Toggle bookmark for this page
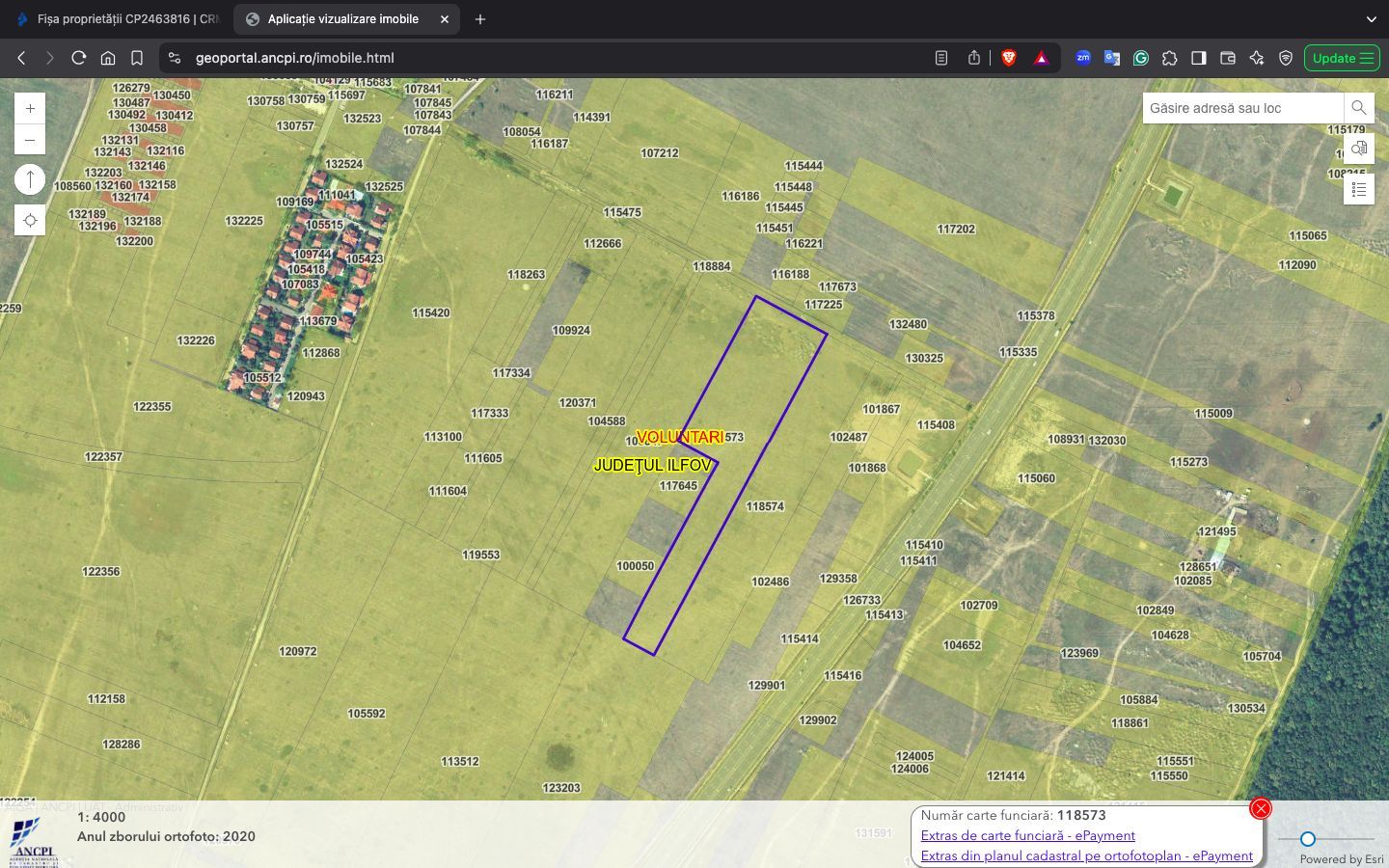Image resolution: width=1389 pixels, height=868 pixels. (137, 58)
